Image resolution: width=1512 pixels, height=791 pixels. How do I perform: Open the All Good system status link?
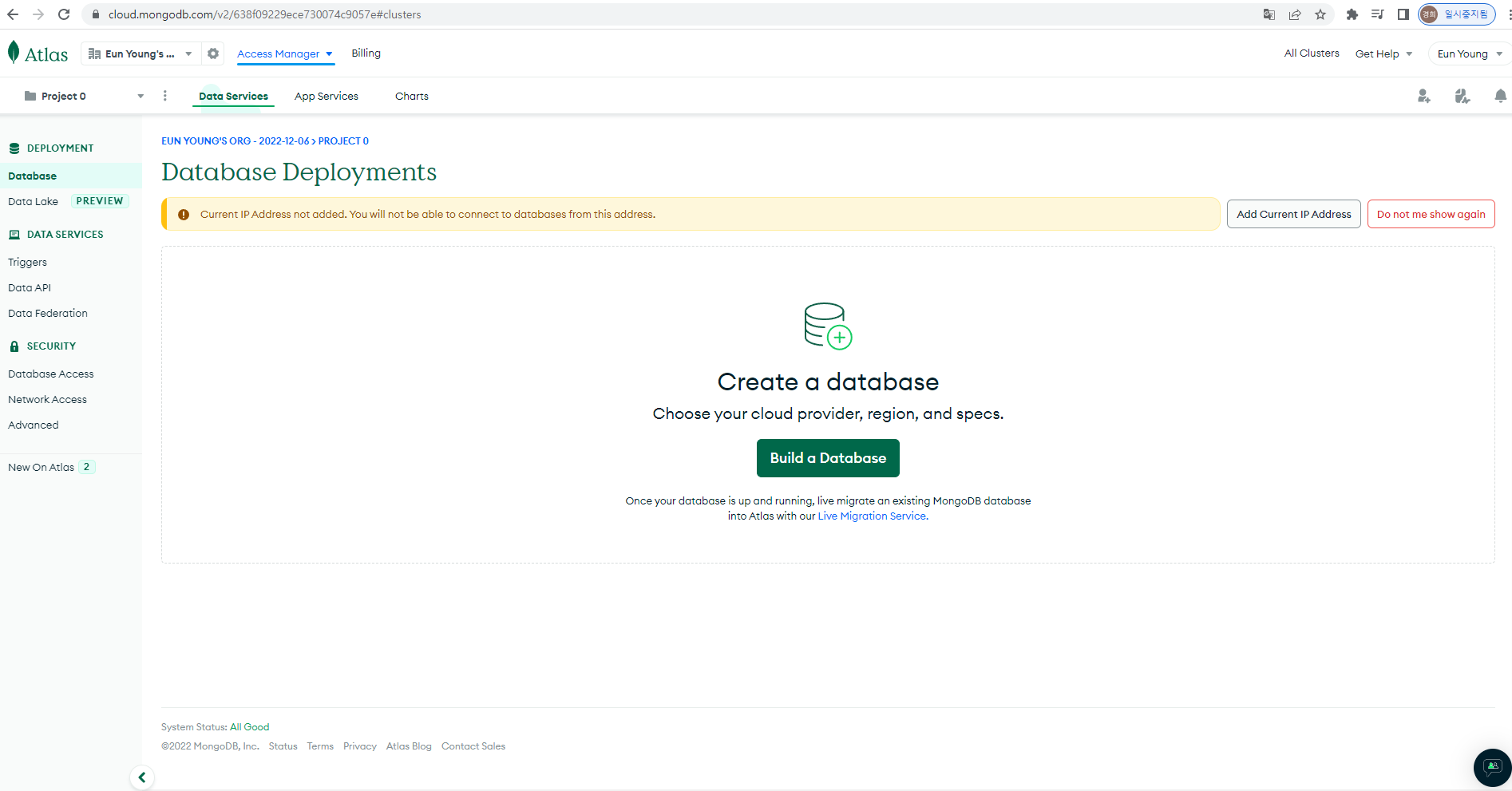pos(250,727)
